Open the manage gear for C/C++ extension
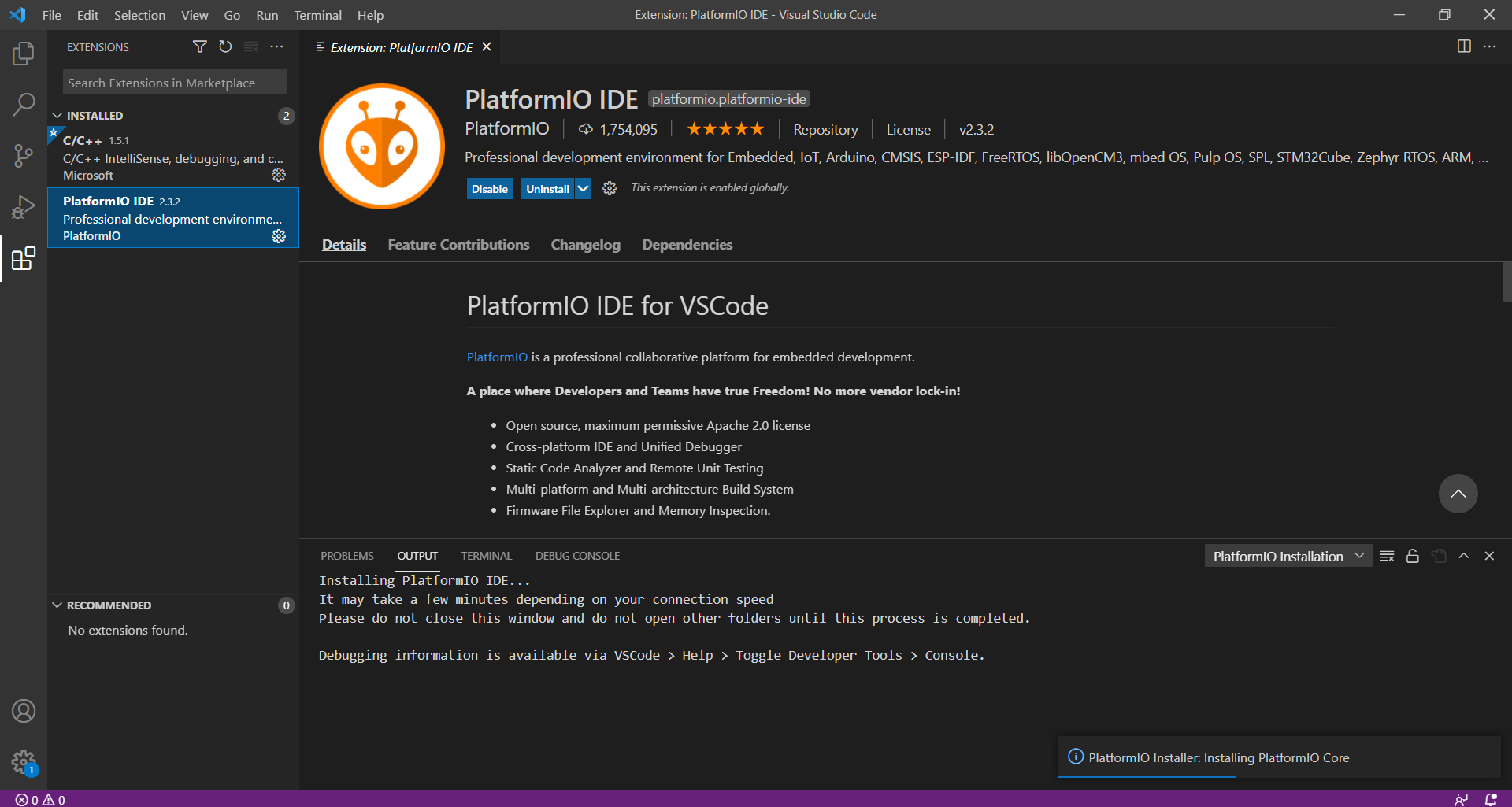The height and width of the screenshot is (807, 1512). [279, 175]
